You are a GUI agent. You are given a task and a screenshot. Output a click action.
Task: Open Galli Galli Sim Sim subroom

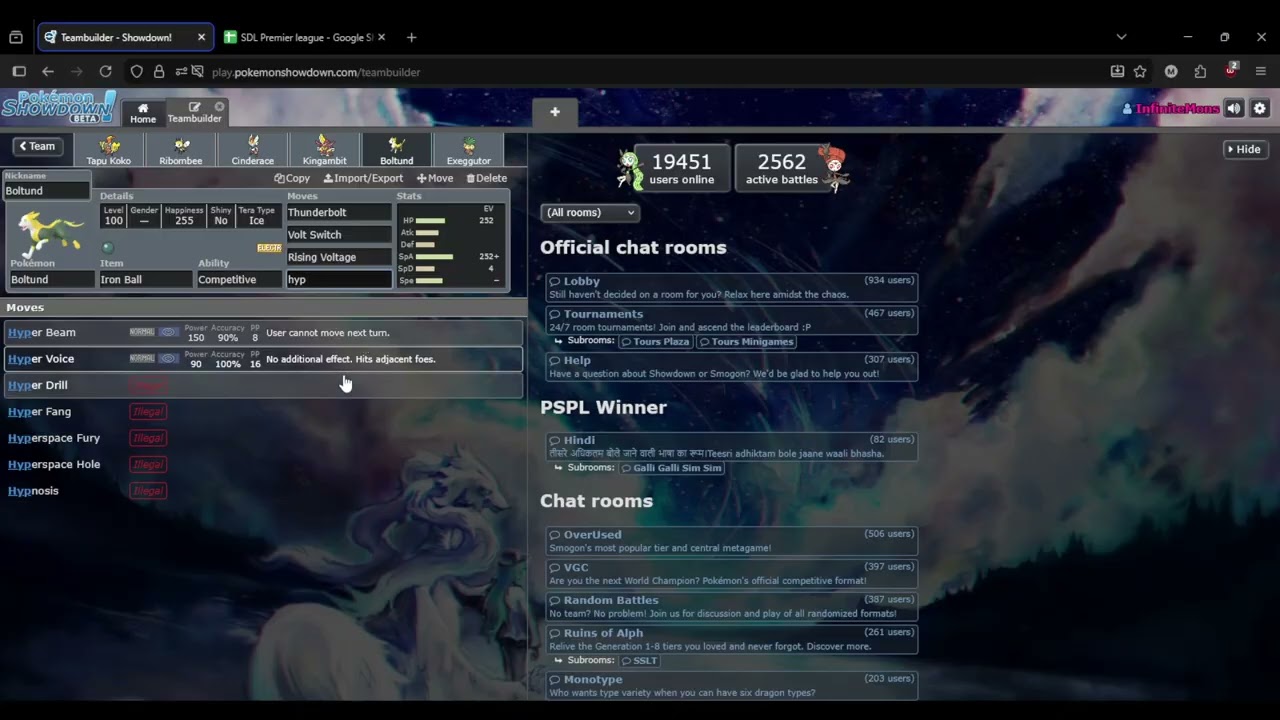click(671, 468)
